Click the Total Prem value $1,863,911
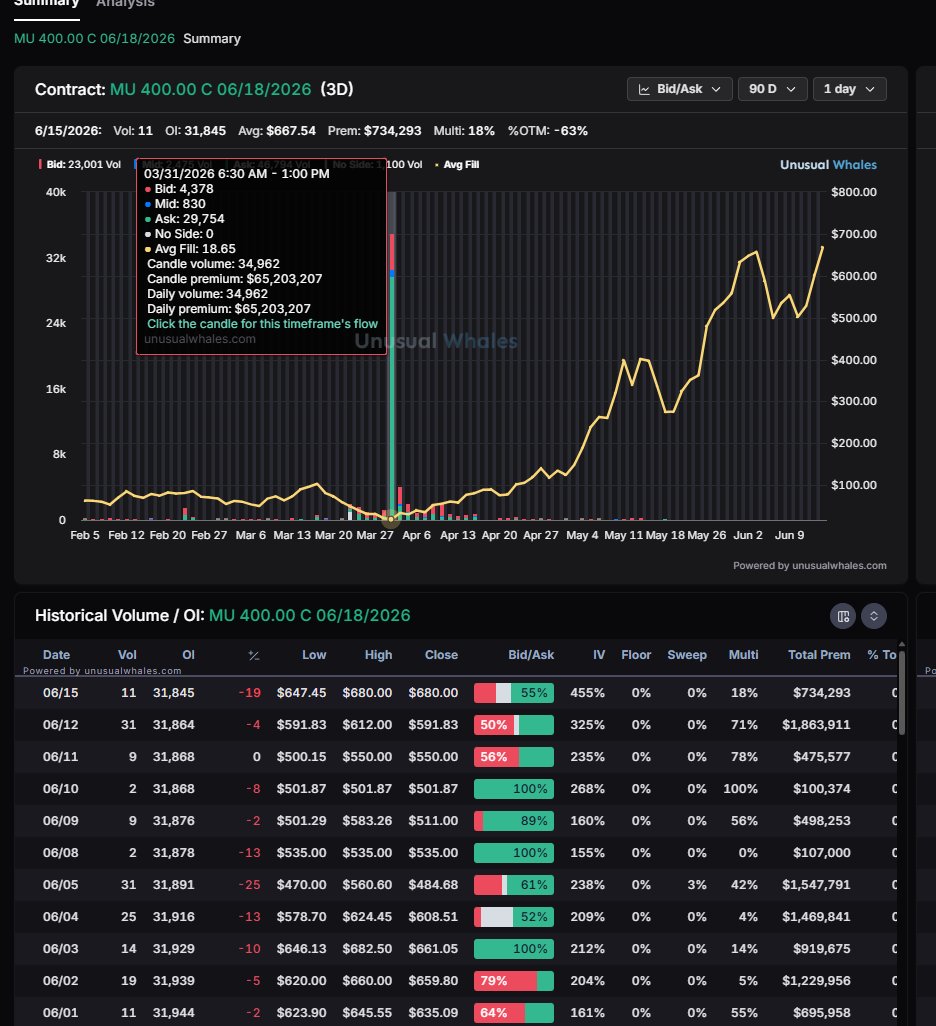936x1026 pixels. 816,725
